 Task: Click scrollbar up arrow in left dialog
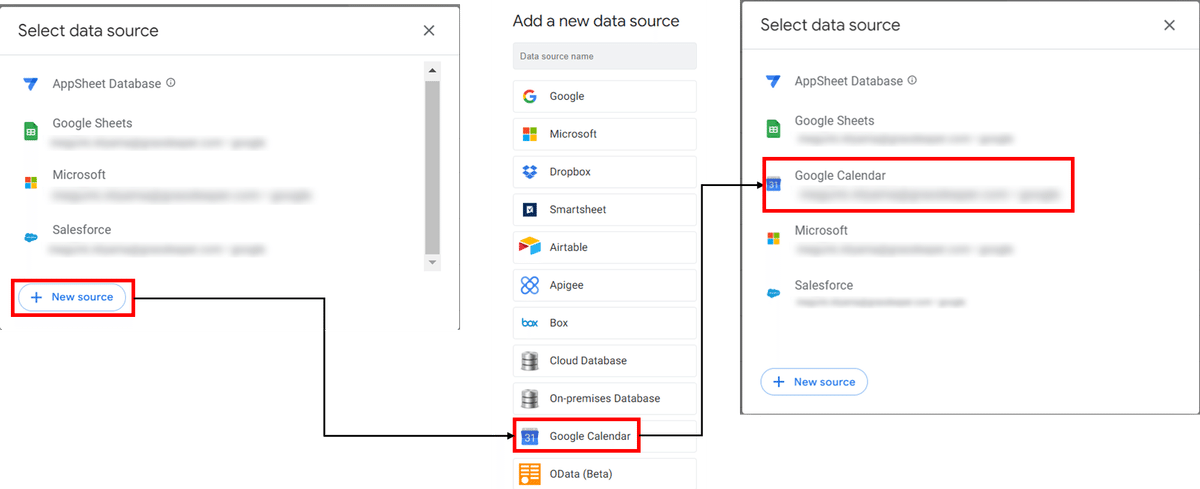[432, 71]
